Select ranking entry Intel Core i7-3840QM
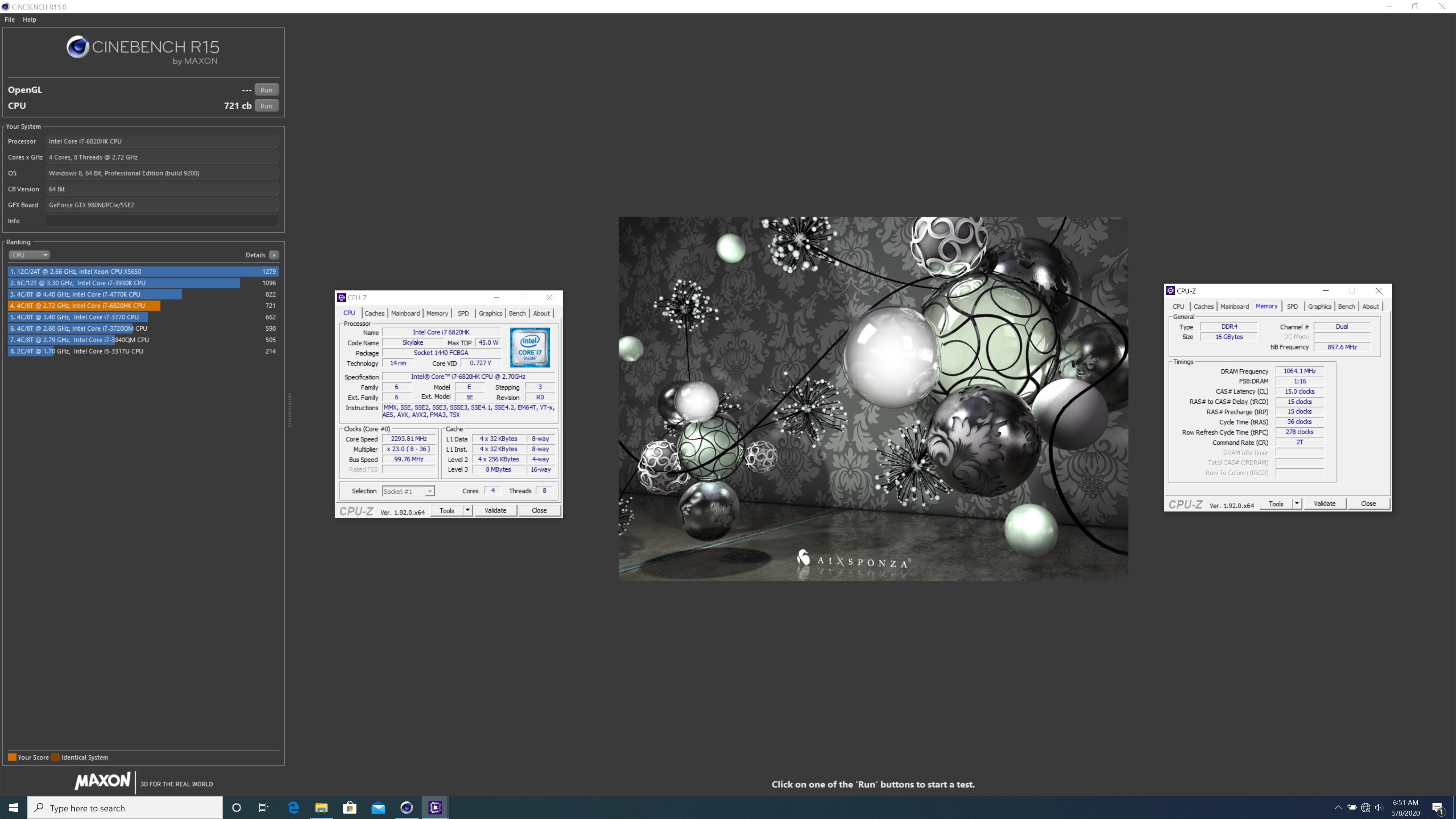Screen dimensions: 1456x819 pos(143,340)
